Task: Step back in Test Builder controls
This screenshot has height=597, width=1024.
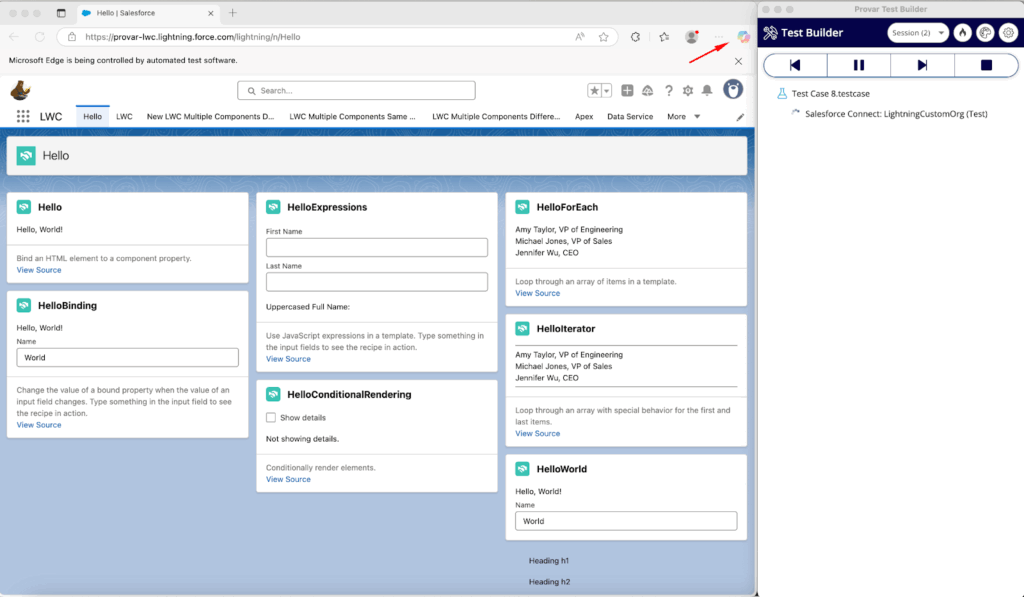Action: (x=795, y=65)
